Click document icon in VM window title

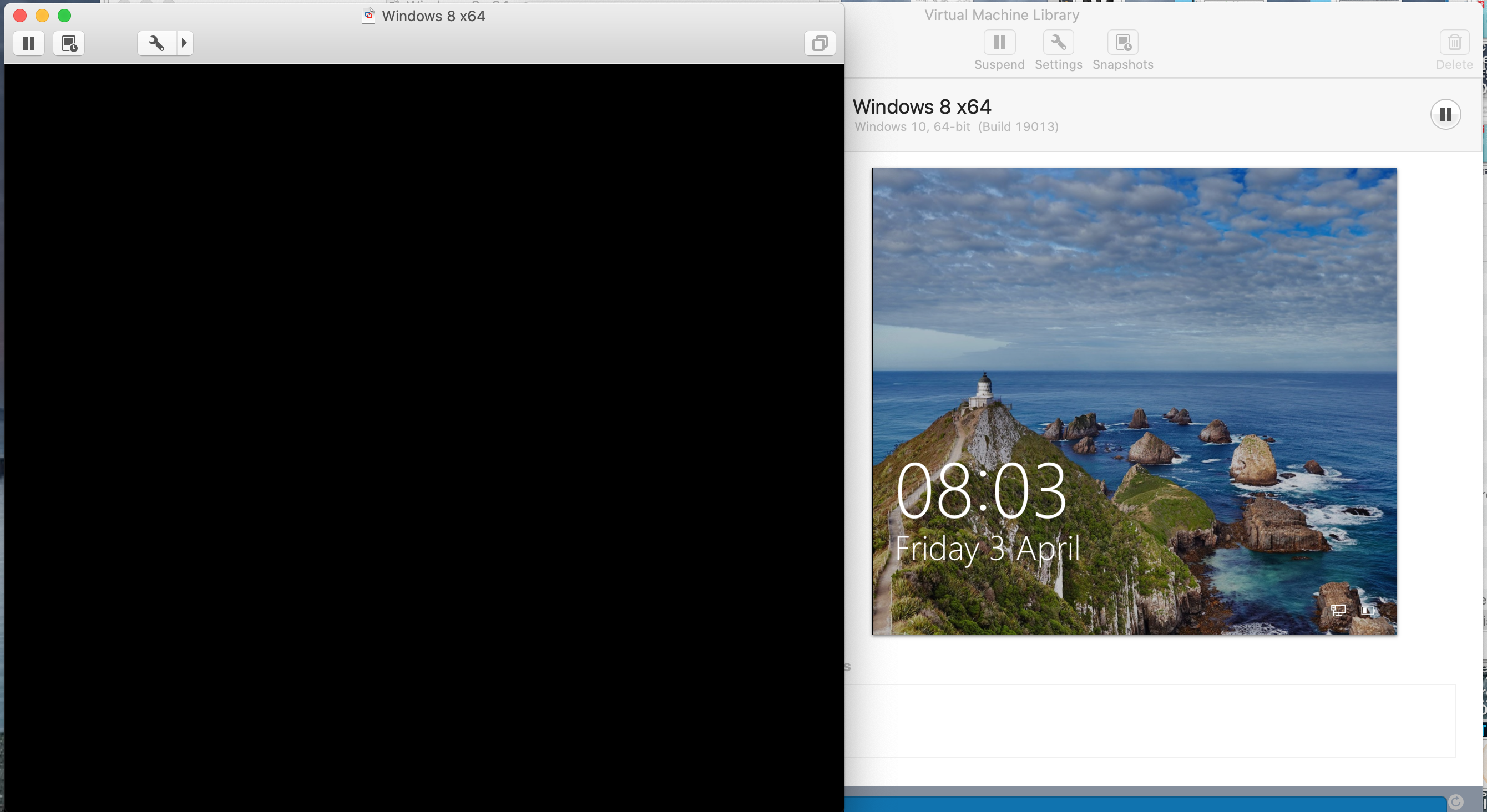pyautogui.click(x=368, y=16)
